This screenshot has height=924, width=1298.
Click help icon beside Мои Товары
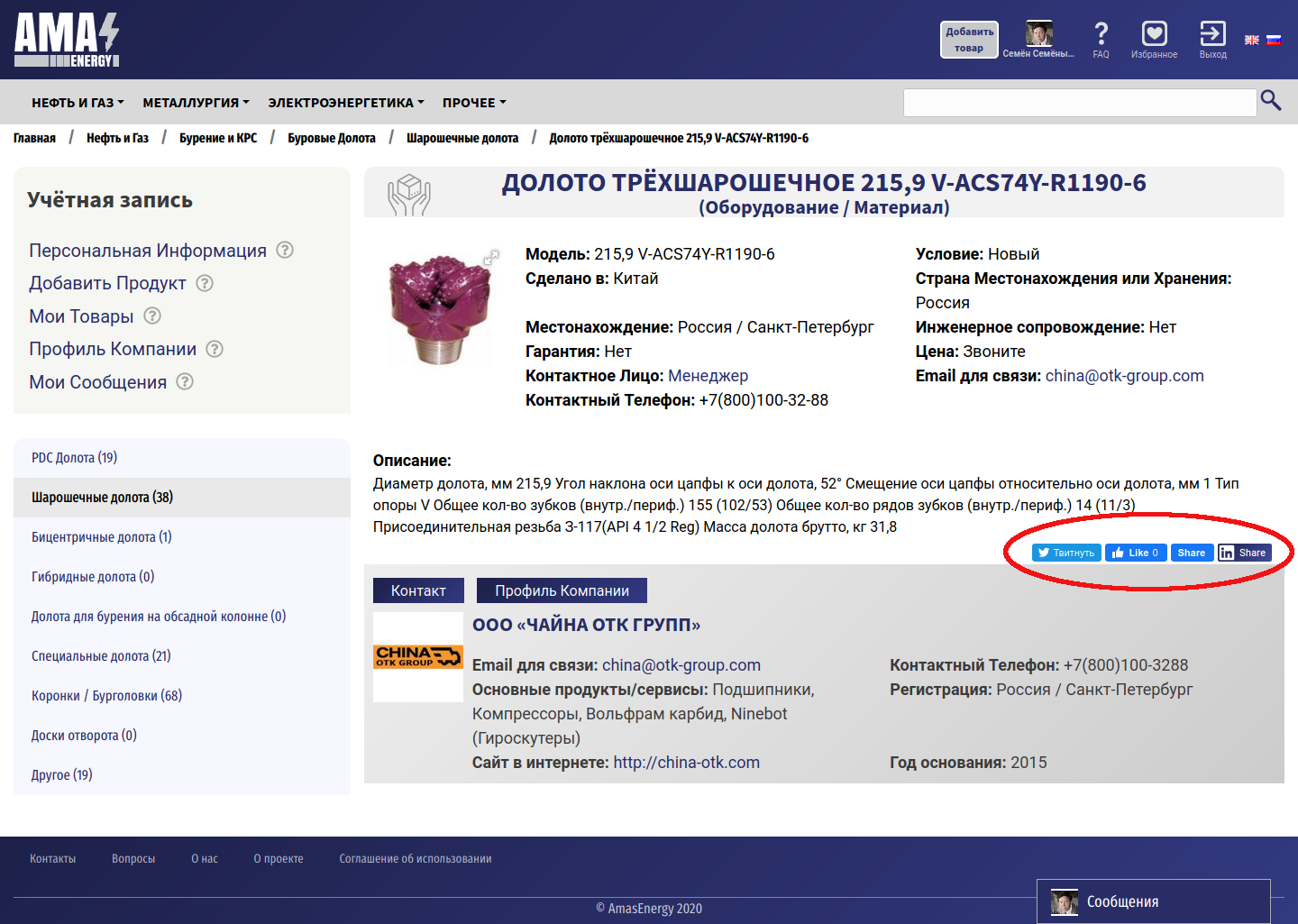click(x=152, y=316)
